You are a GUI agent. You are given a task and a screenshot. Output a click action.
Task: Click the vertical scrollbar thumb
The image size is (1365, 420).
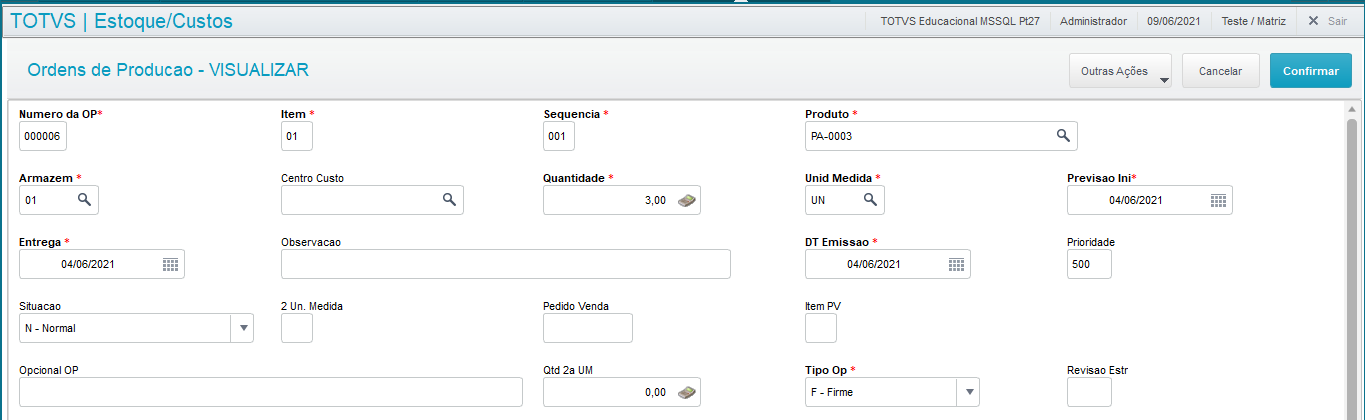[1352, 270]
